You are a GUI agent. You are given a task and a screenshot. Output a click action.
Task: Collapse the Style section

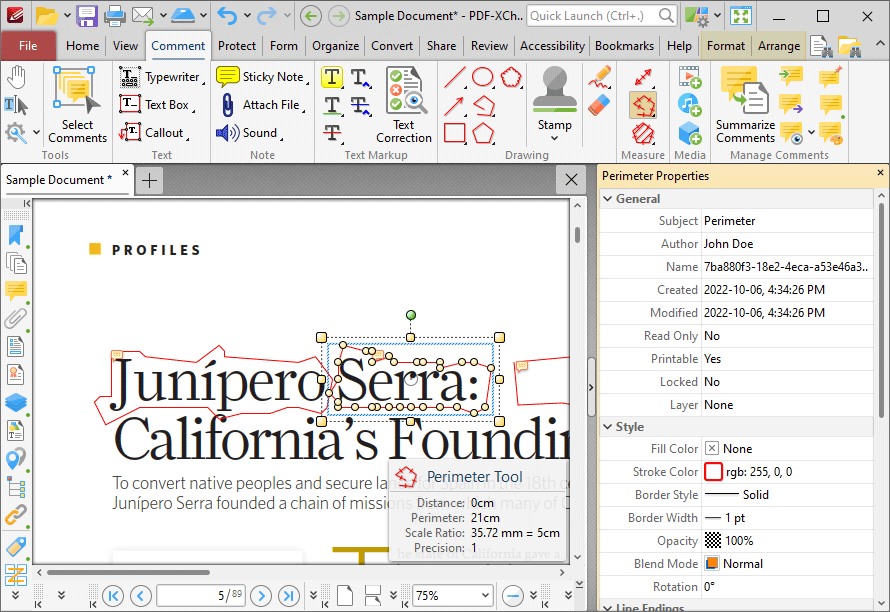[x=608, y=427]
